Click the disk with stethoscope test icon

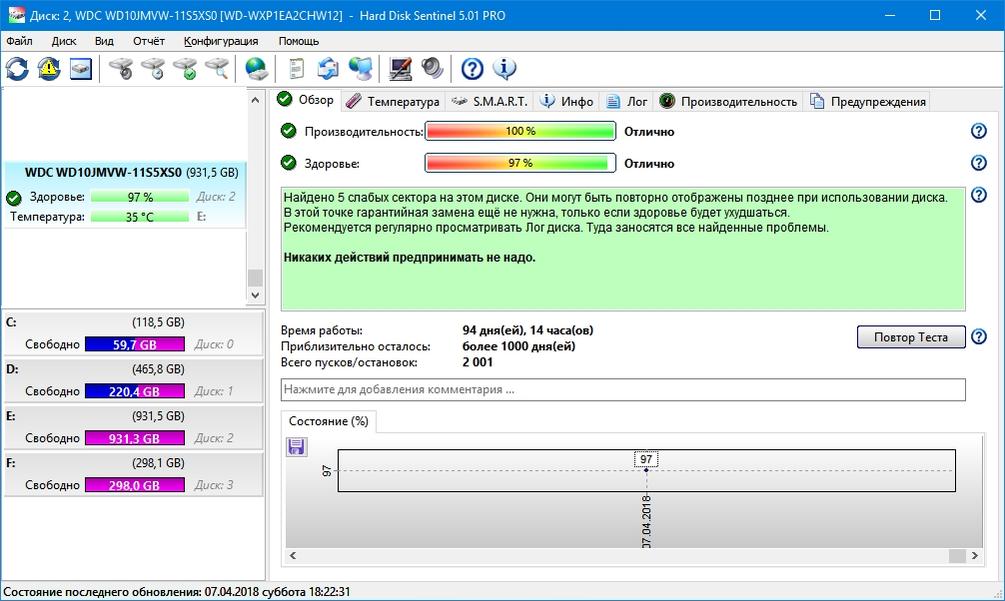[x=120, y=69]
